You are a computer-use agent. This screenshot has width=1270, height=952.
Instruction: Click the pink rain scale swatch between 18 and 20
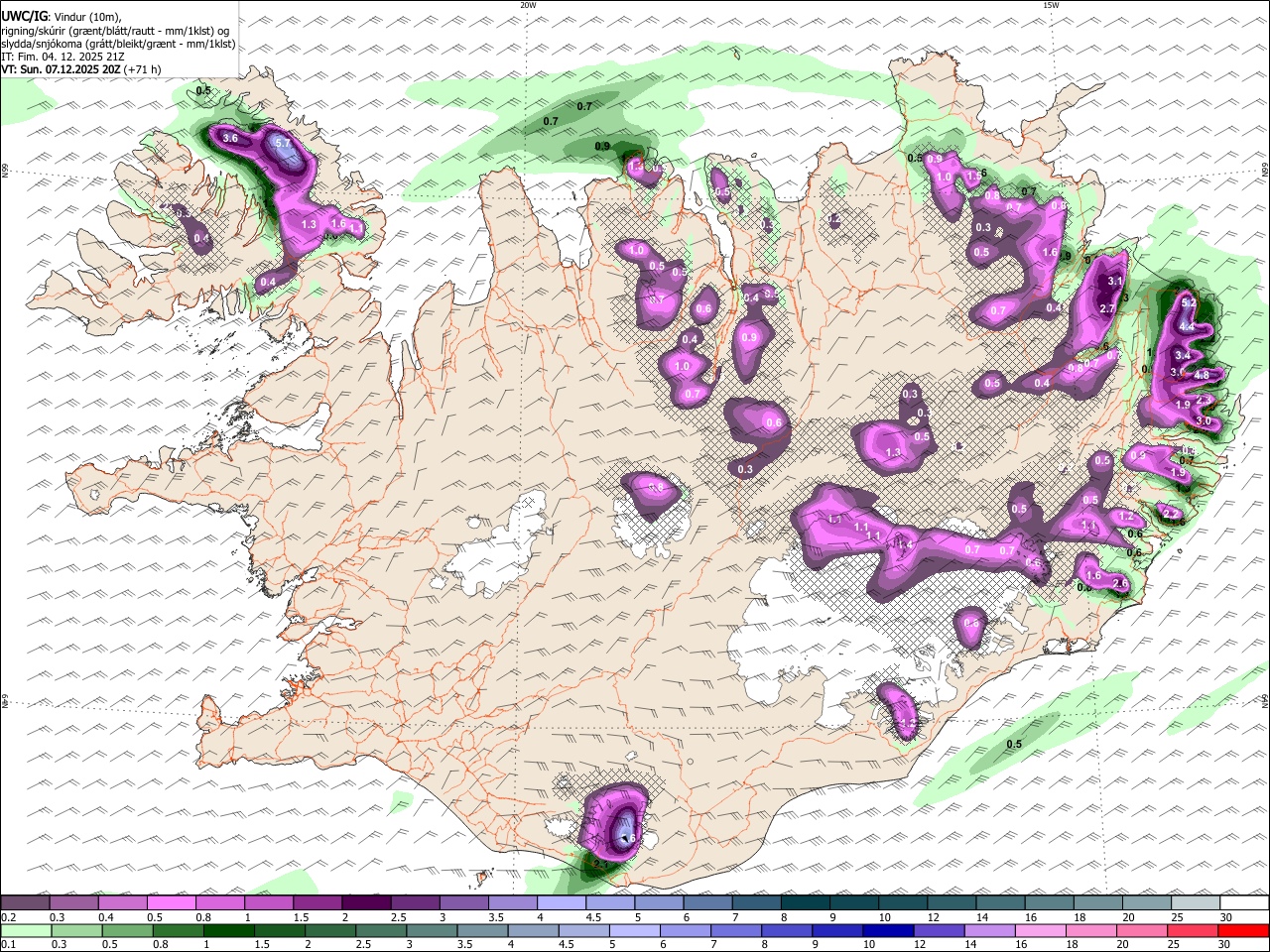click(1089, 931)
